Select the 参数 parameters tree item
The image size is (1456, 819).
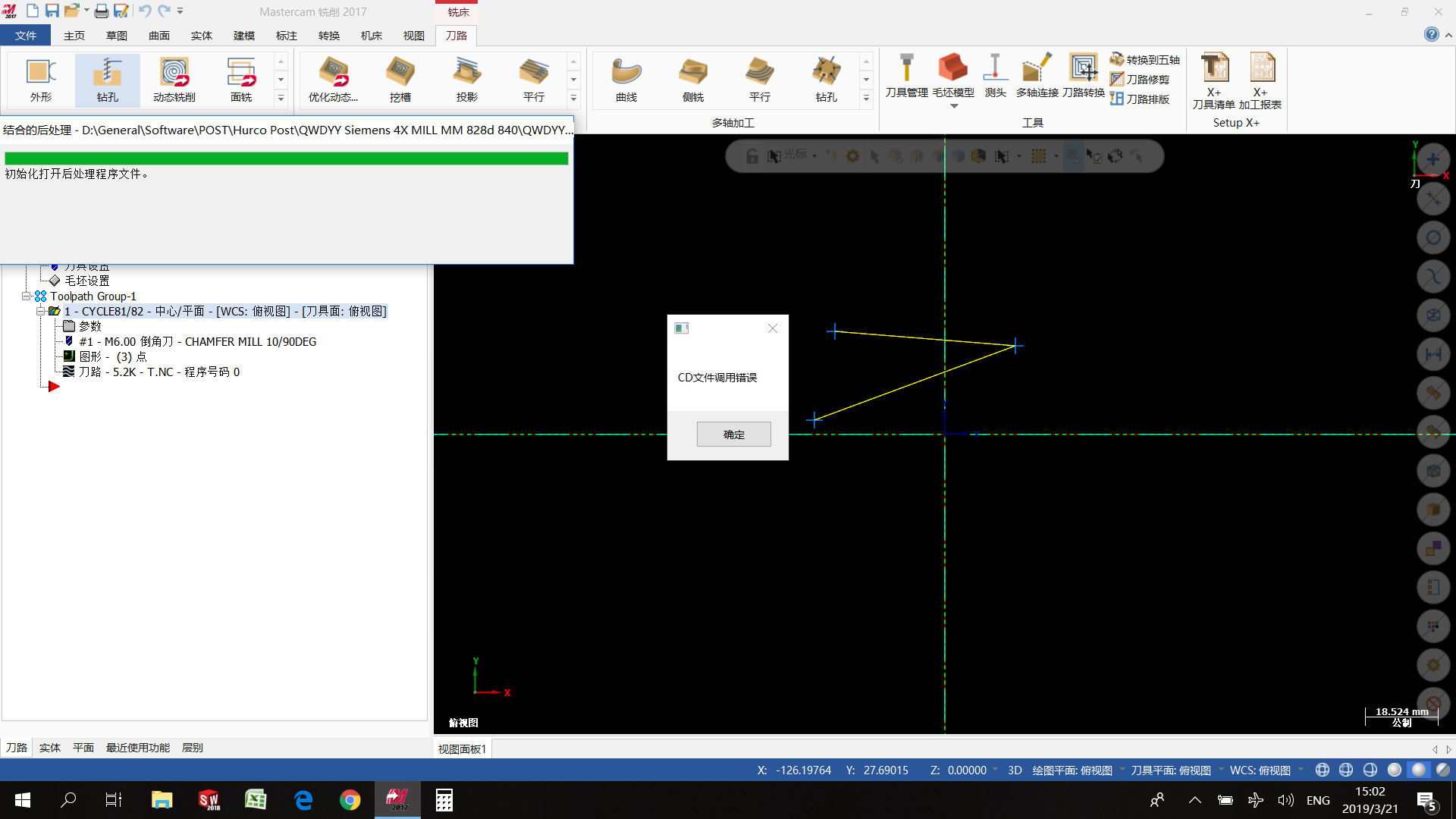89,326
